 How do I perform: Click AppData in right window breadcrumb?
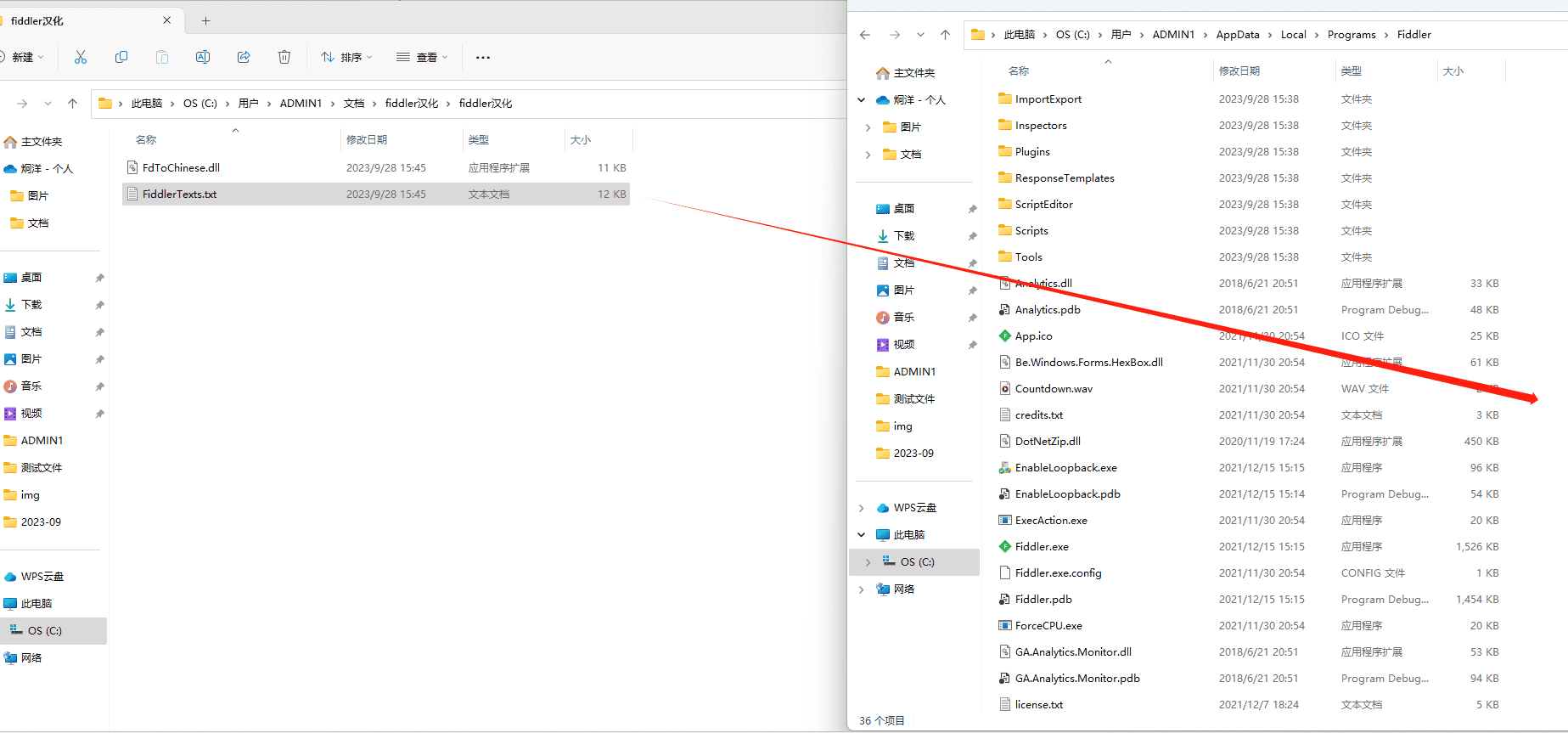(x=1238, y=35)
